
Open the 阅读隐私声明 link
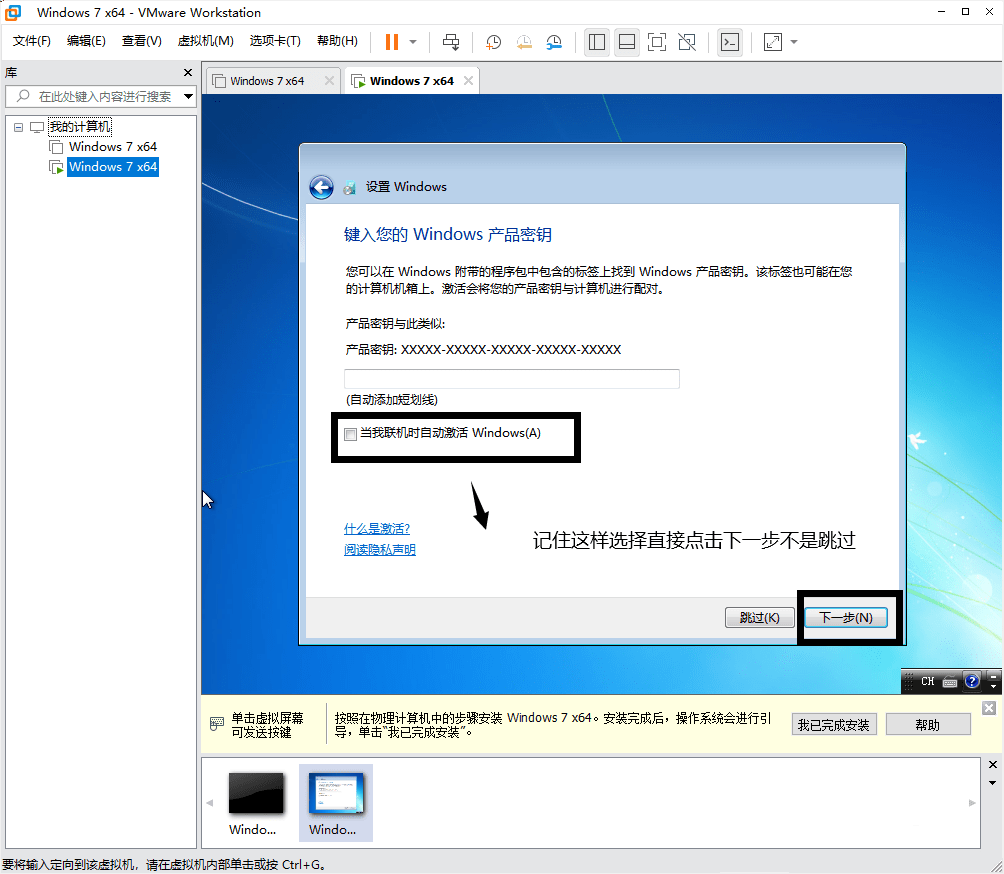pos(380,550)
